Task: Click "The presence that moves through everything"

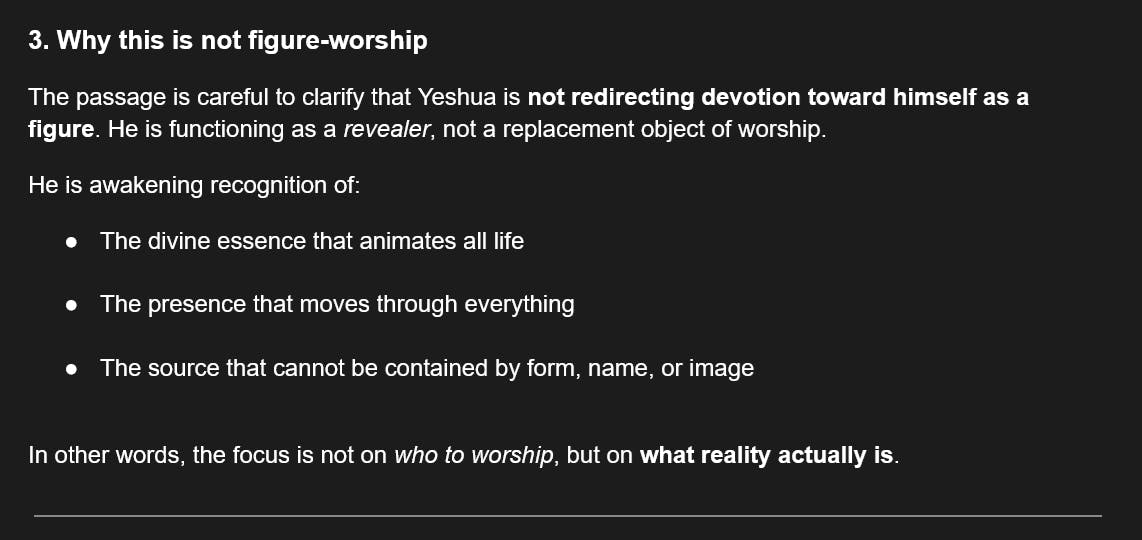Action: click(x=337, y=304)
